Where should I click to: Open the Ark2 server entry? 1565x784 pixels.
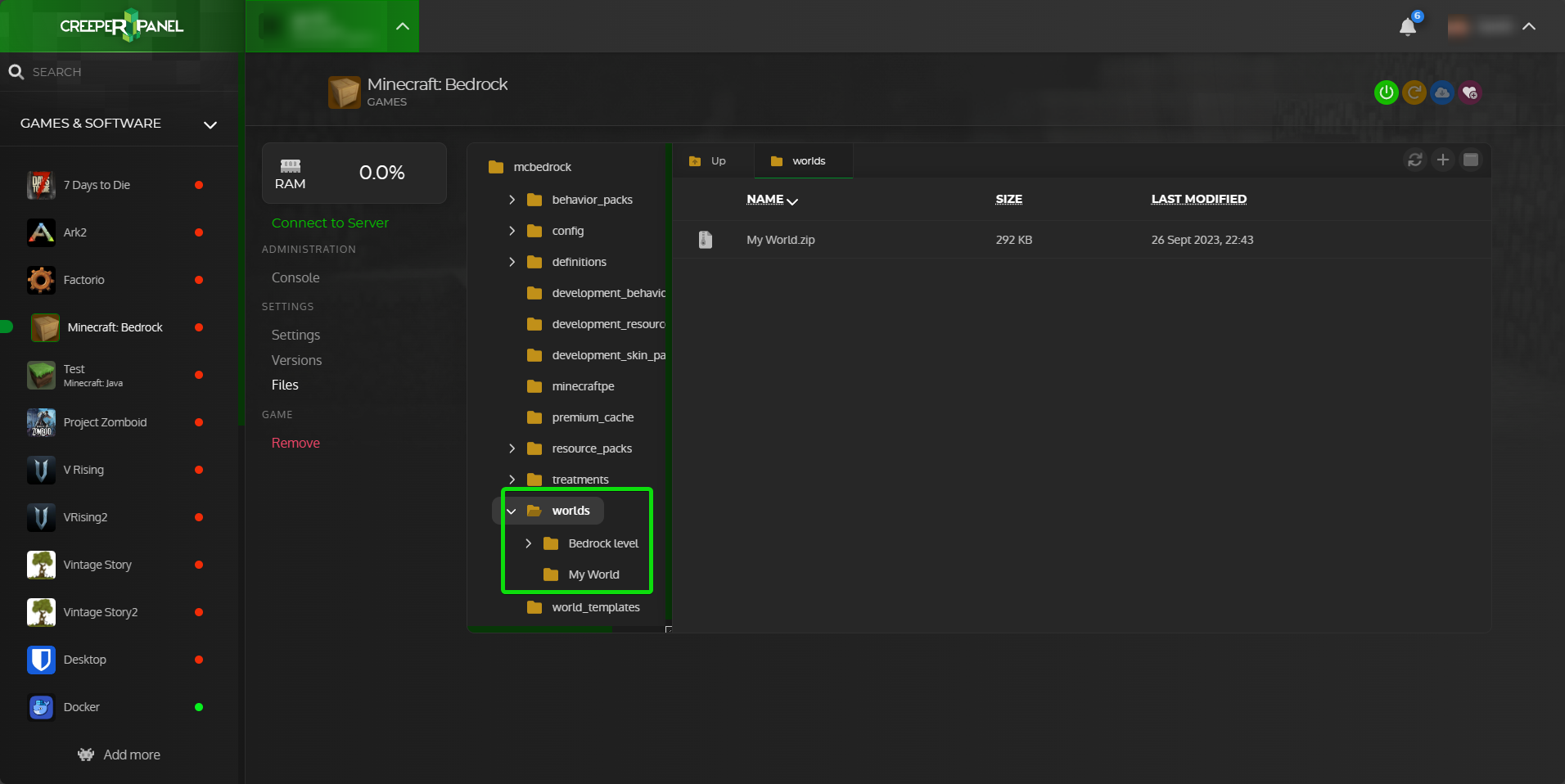coord(119,232)
